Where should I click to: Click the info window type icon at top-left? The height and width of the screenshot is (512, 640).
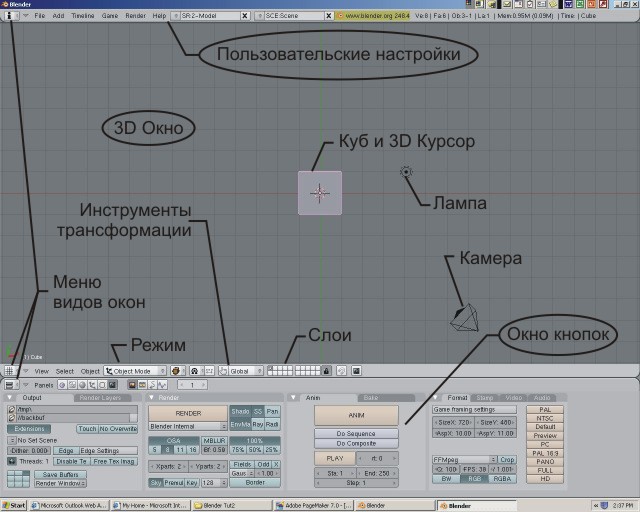12,17
